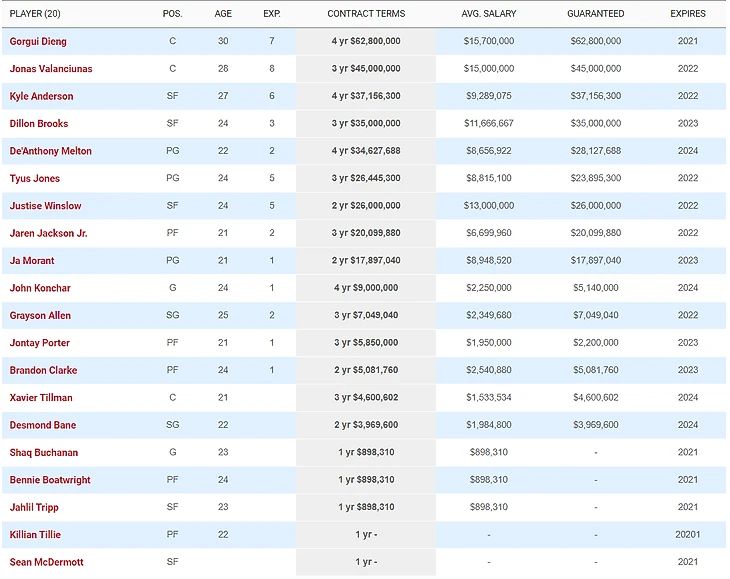The image size is (730, 579).
Task: Open Kyle Anderson player page
Action: pos(41,96)
